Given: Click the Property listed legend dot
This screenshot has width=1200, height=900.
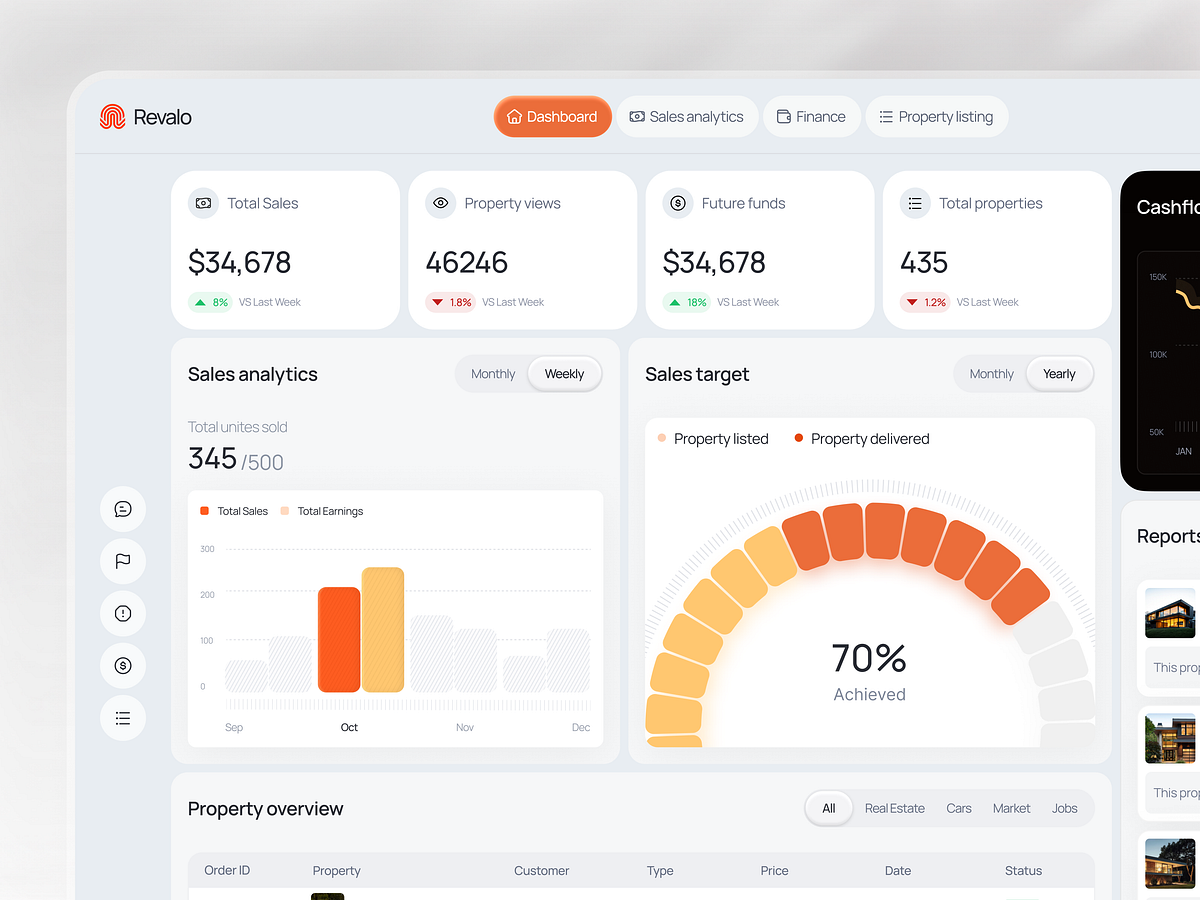Looking at the screenshot, I should (x=662, y=438).
